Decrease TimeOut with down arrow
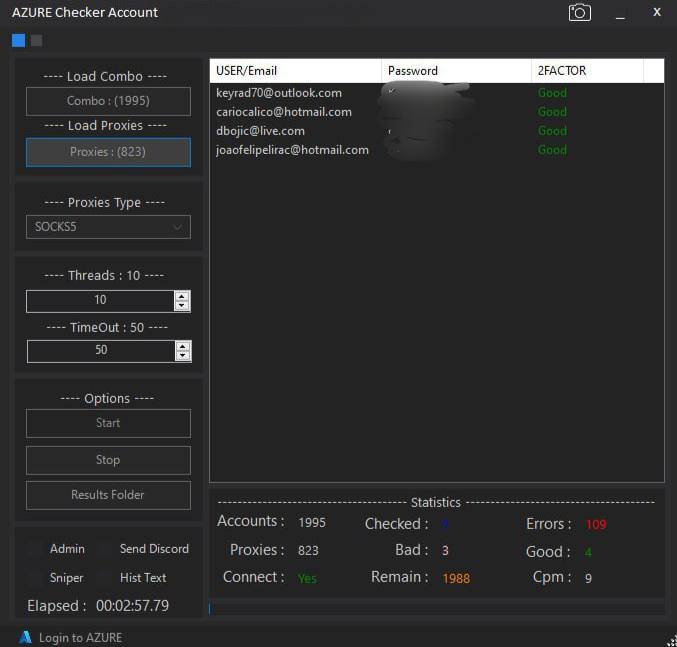This screenshot has height=647, width=677. (183, 356)
